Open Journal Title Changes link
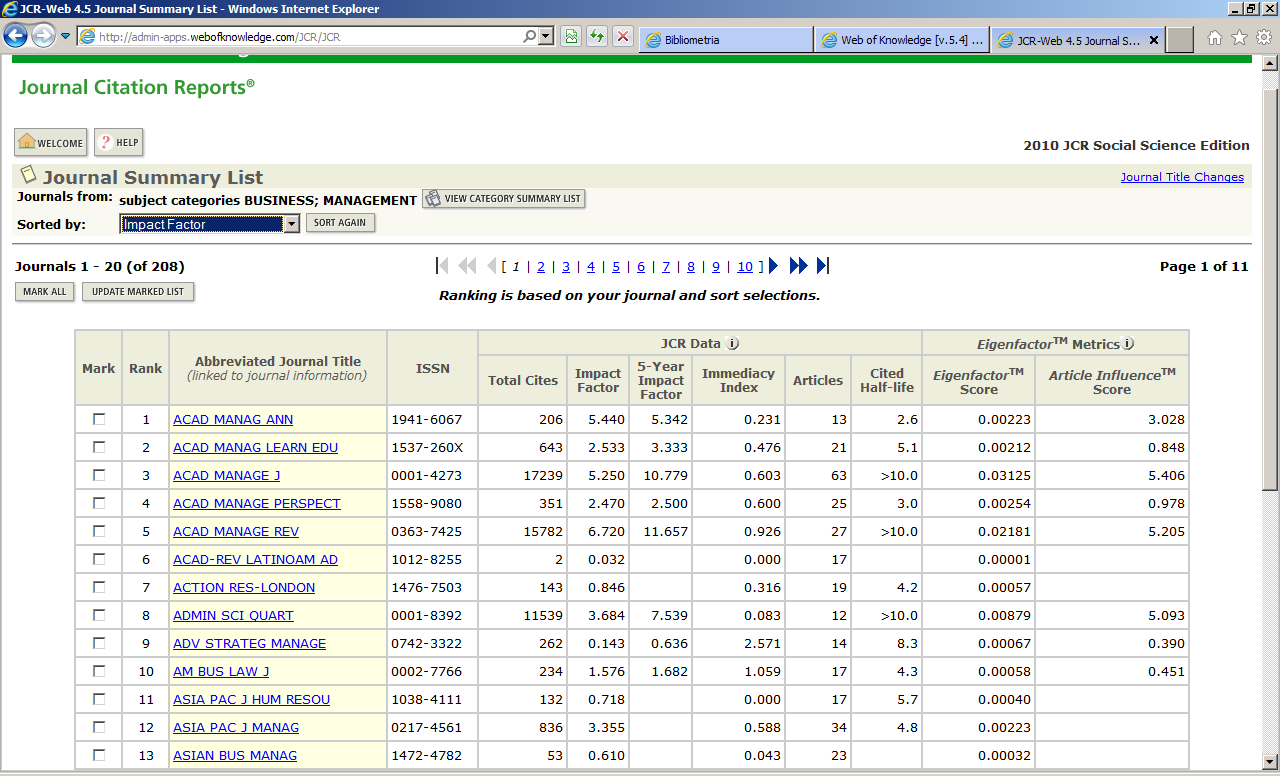This screenshot has height=776, width=1280. (x=1182, y=177)
